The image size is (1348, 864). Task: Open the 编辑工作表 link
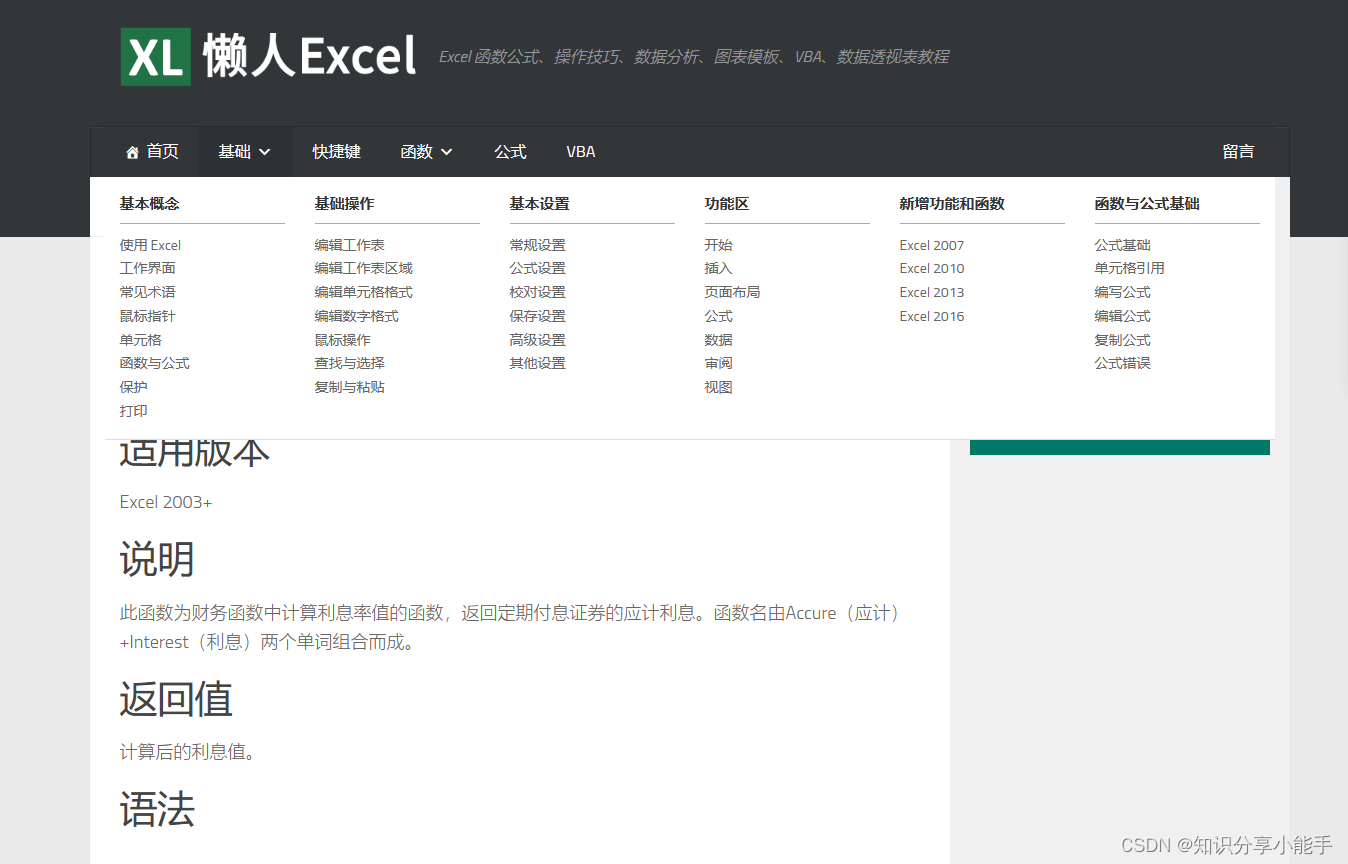[350, 245]
